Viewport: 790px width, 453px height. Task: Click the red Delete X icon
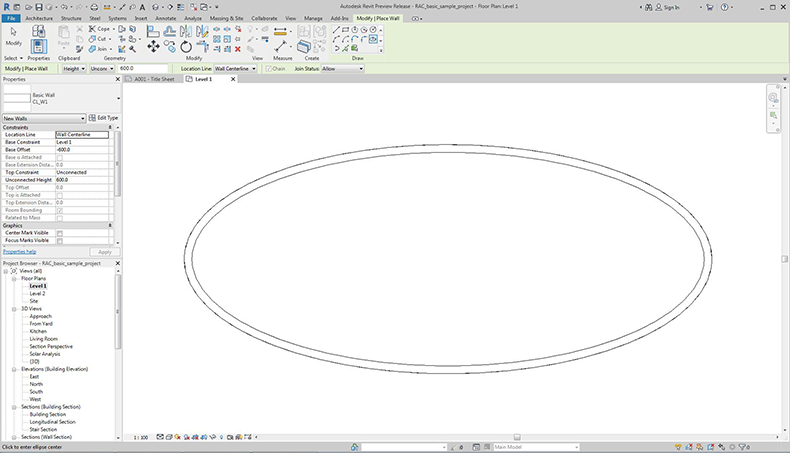(x=238, y=49)
